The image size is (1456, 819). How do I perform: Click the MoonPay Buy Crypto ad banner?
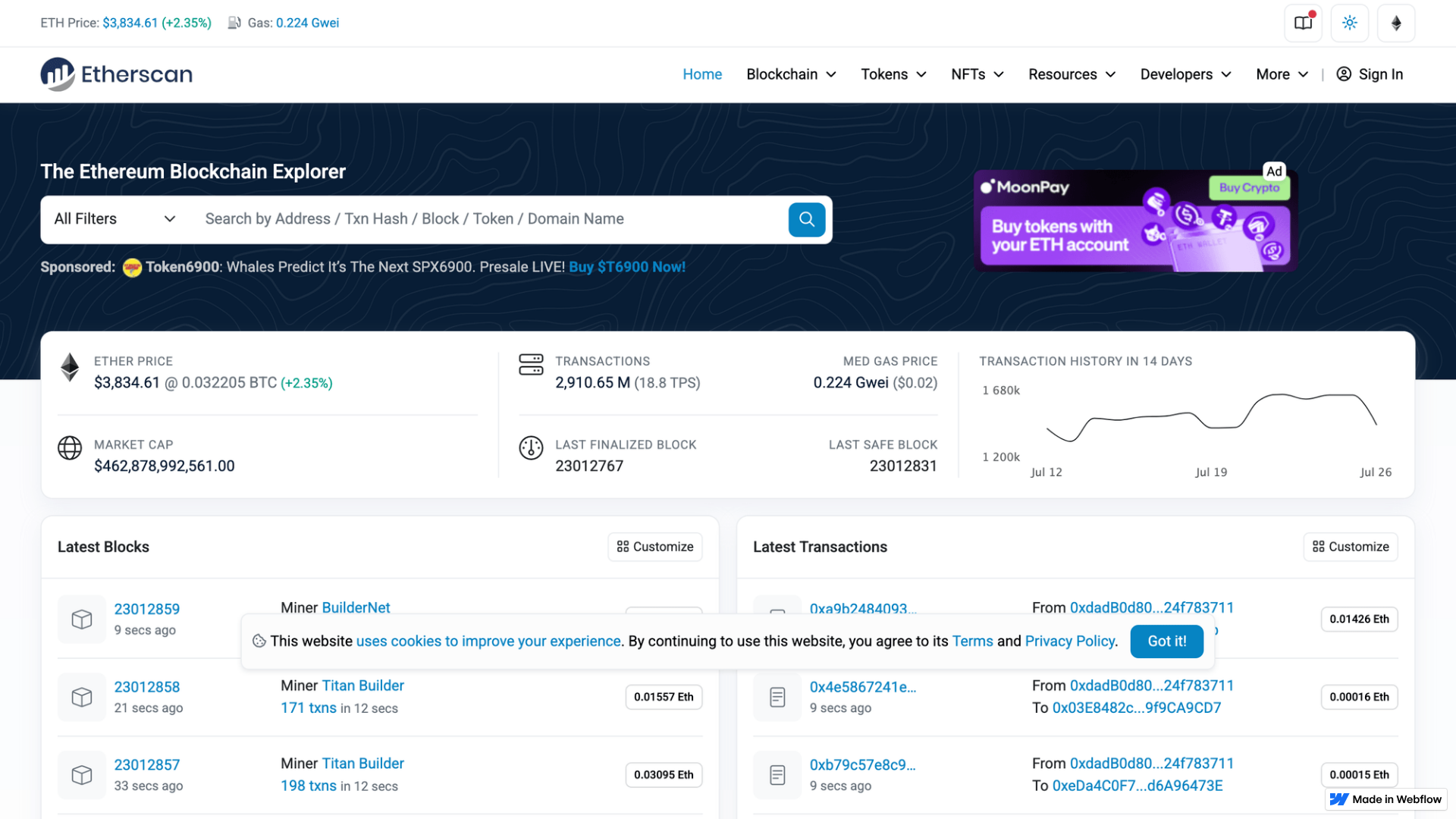pyautogui.click(x=1135, y=221)
